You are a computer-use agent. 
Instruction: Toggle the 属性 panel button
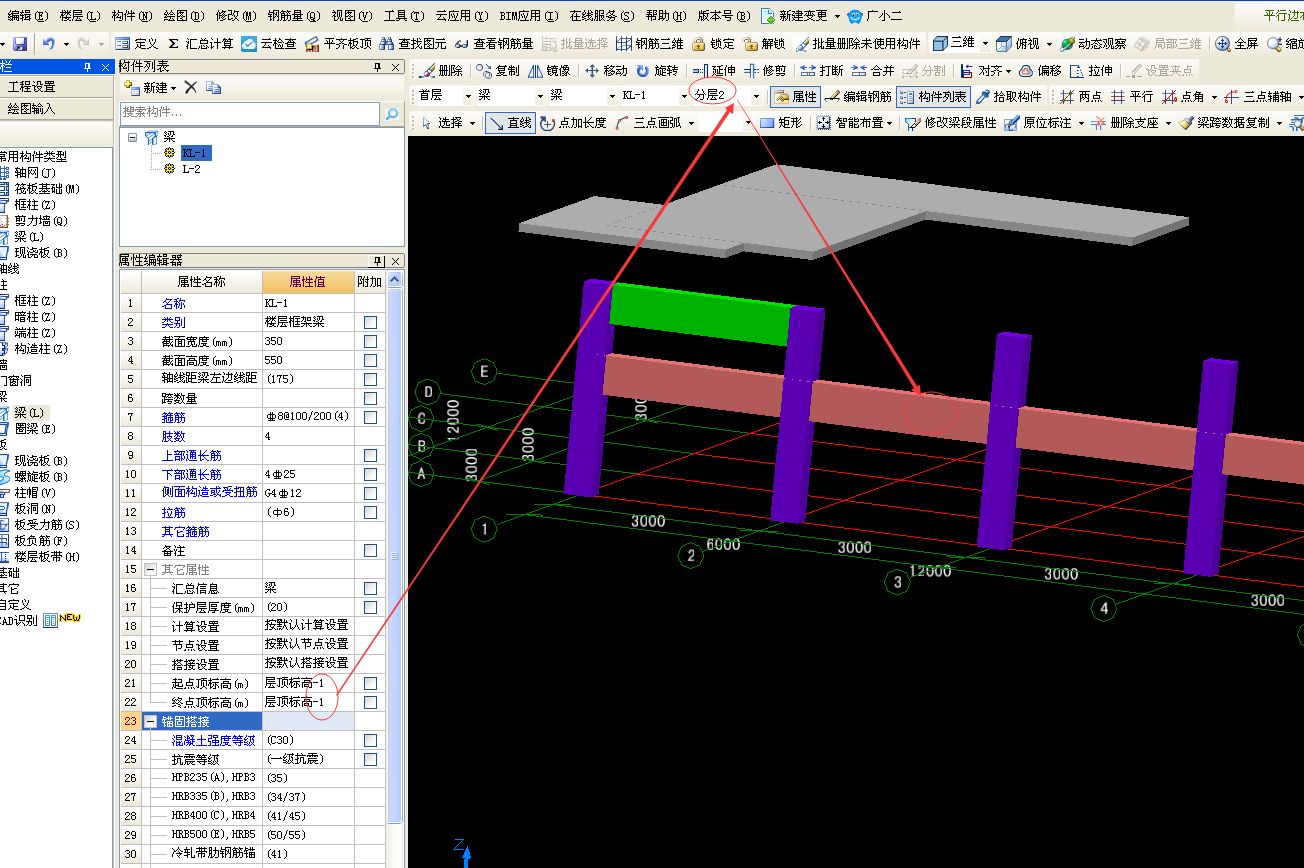coord(794,97)
